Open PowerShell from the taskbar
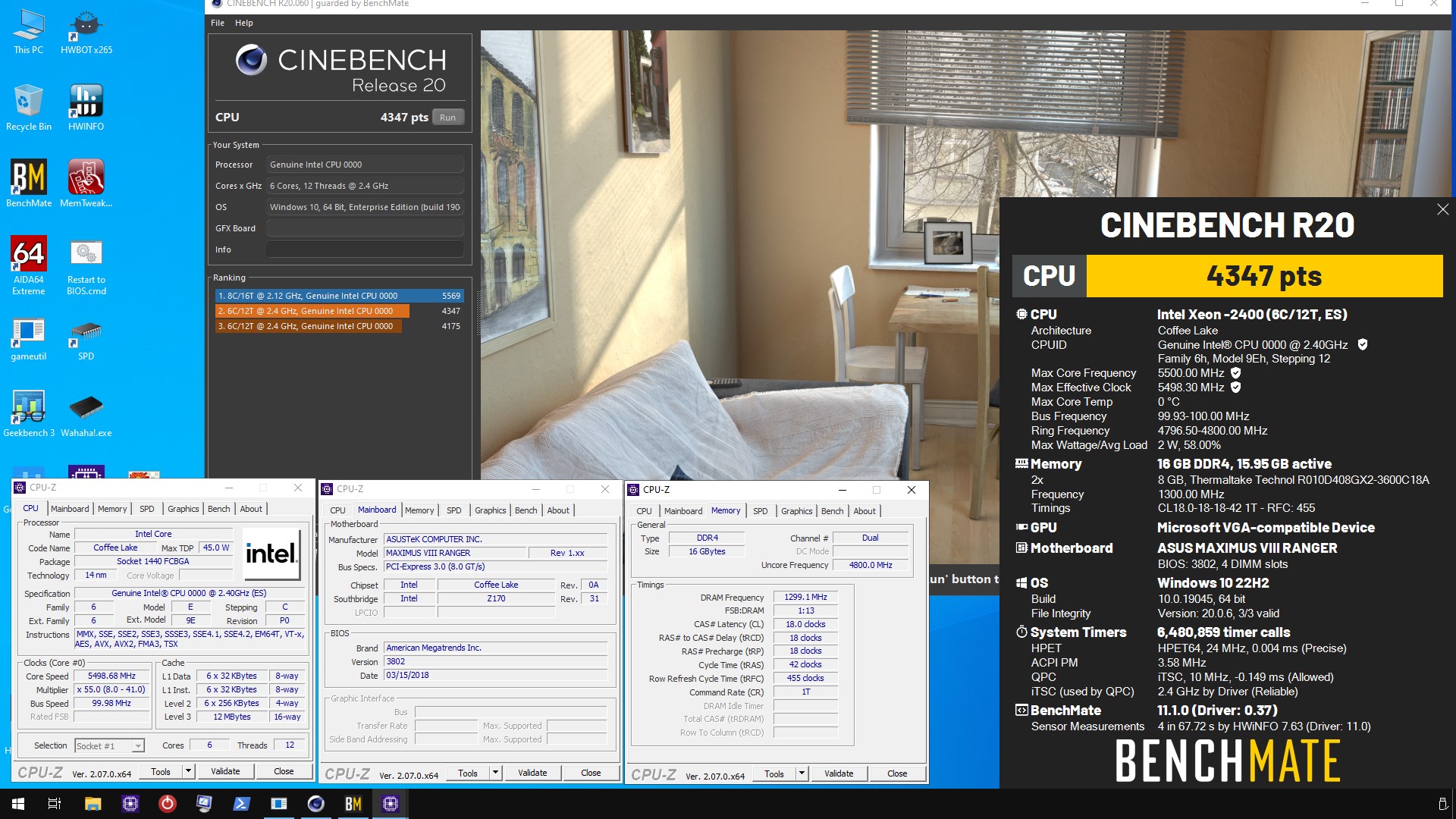This screenshot has width=1456, height=819. point(241,804)
